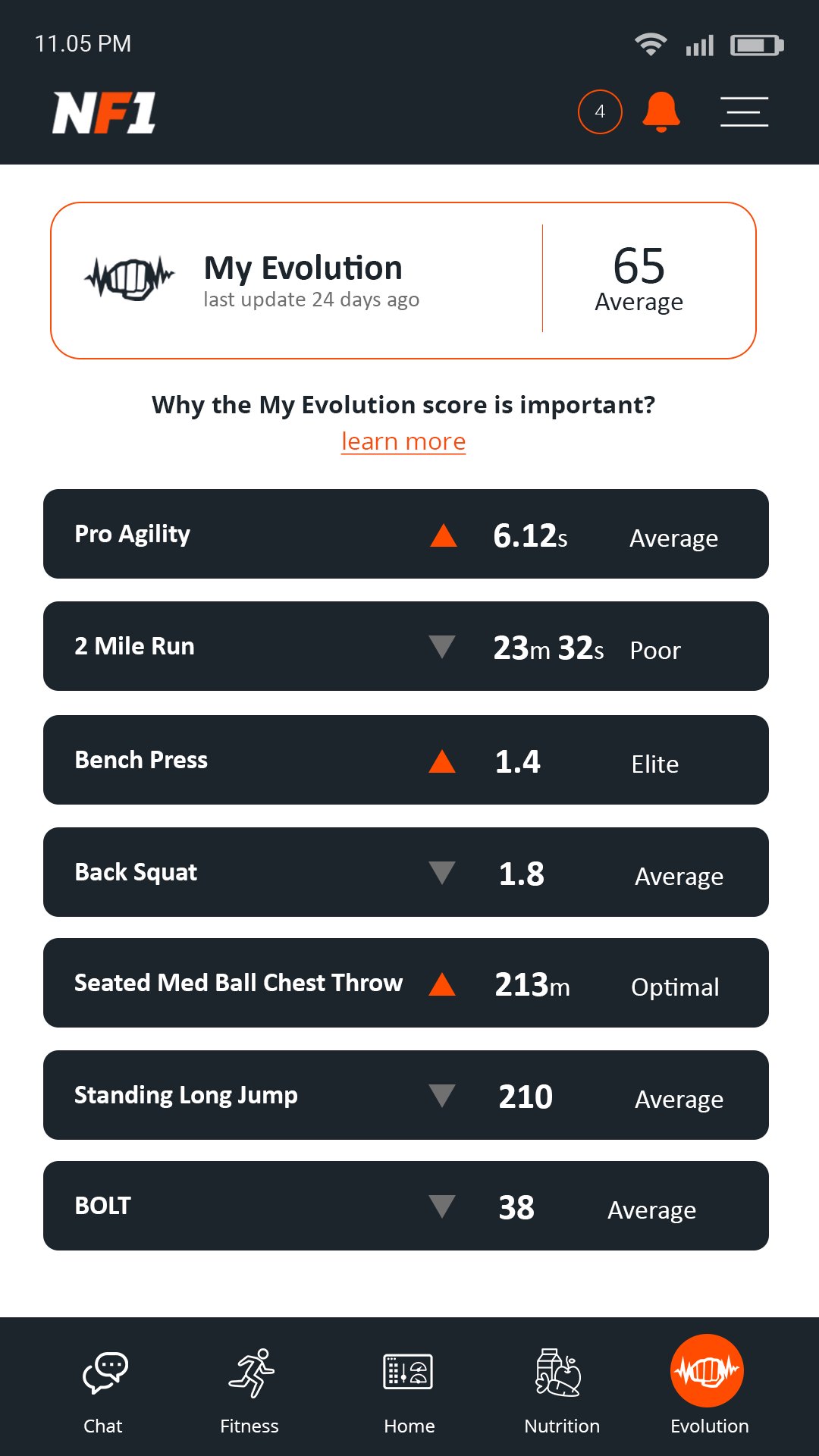Screen dimensions: 819x1456
Task: Open the BOLT score row
Action: (x=406, y=1206)
